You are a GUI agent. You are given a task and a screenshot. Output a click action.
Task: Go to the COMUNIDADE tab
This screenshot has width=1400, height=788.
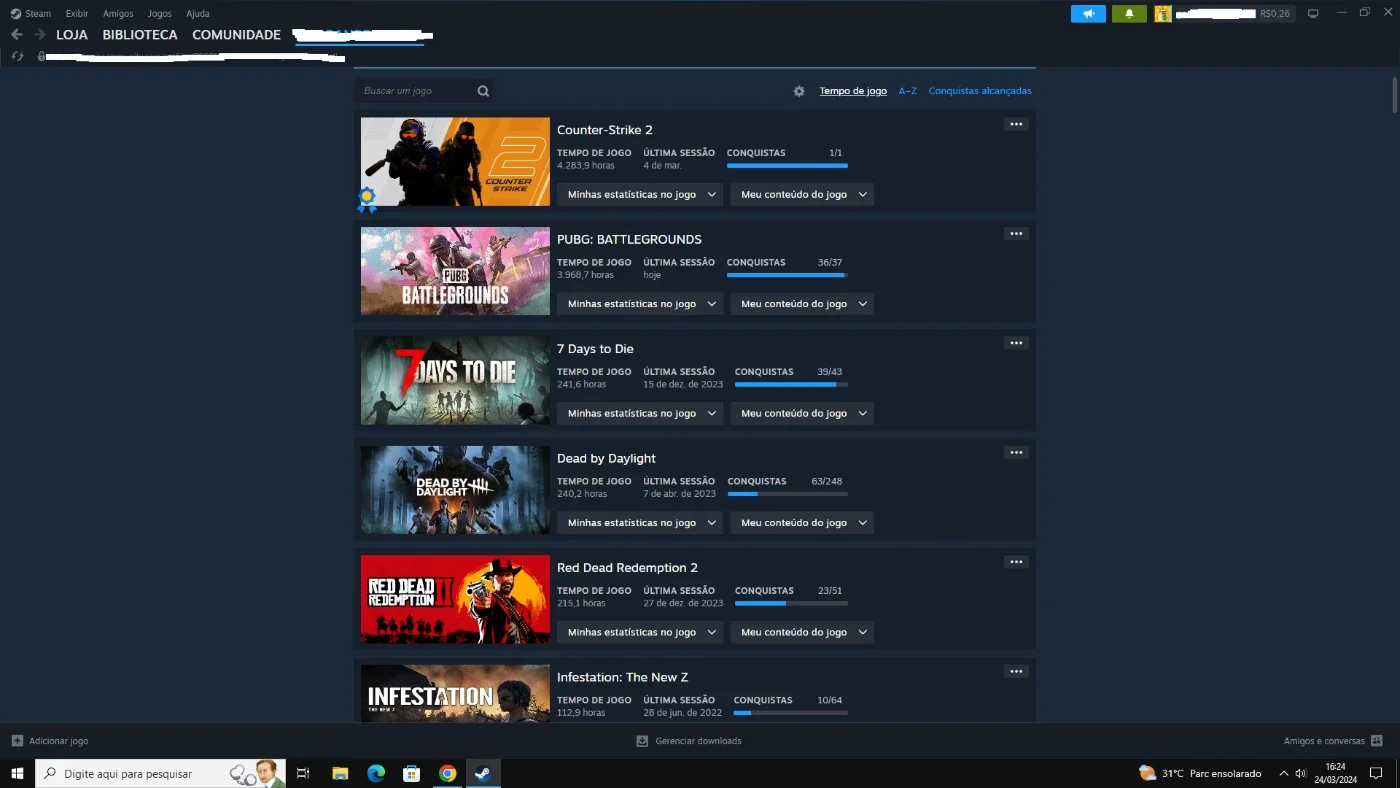click(236, 34)
